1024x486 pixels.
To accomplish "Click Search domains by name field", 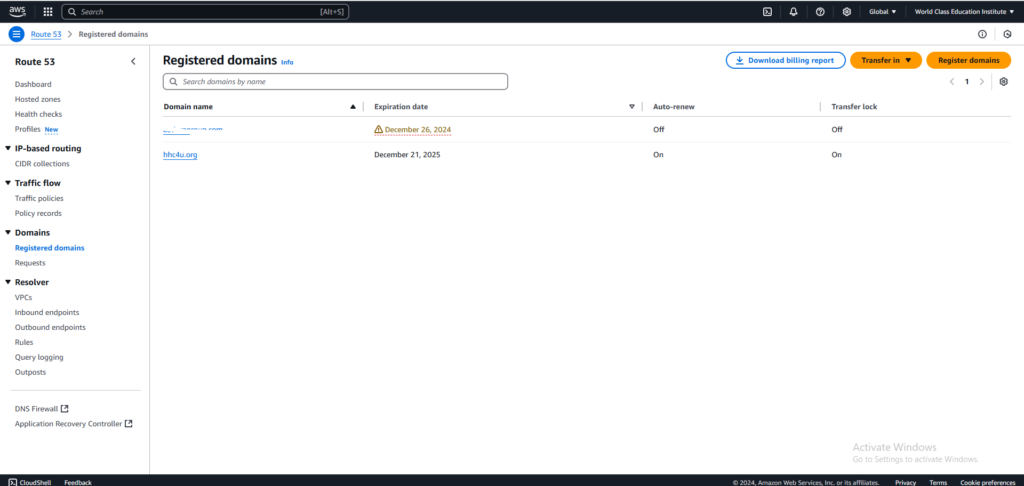I will point(335,82).
